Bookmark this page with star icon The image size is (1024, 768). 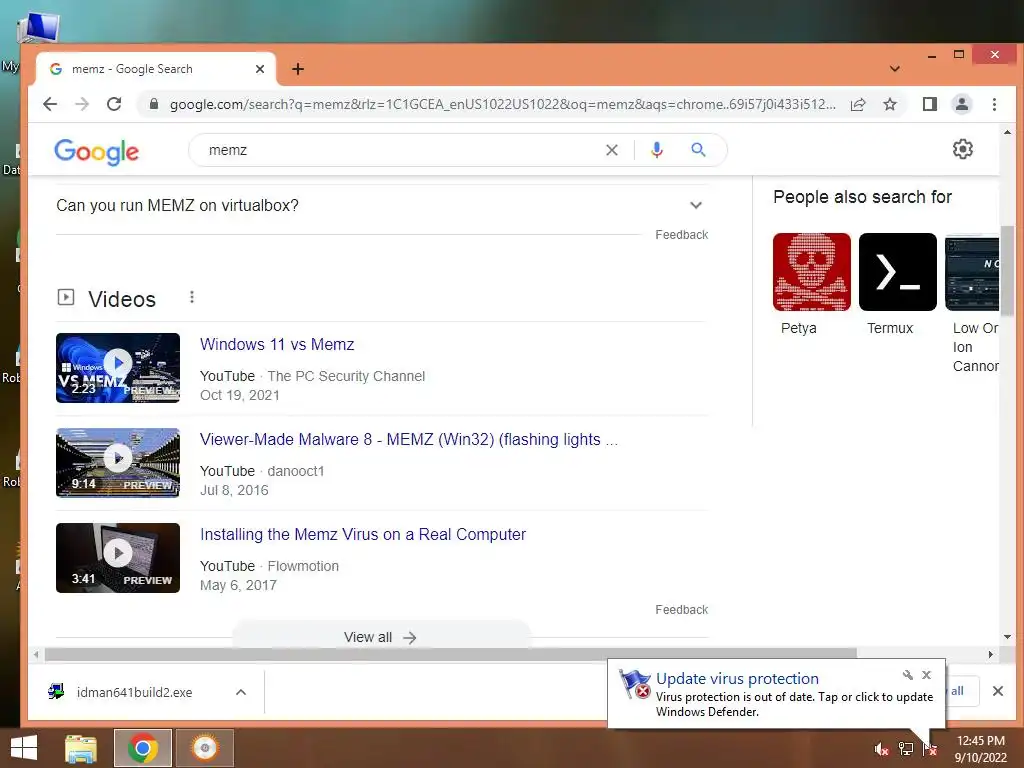[x=889, y=104]
